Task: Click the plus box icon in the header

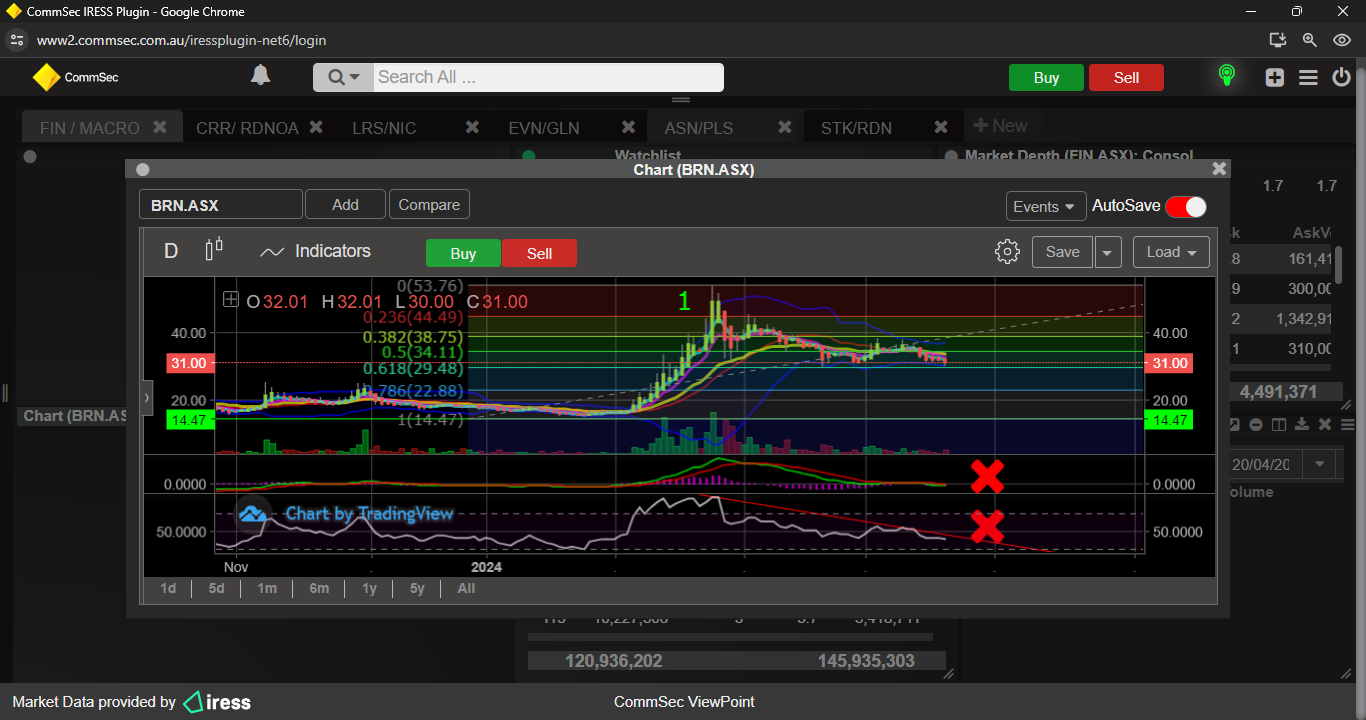Action: point(1274,77)
